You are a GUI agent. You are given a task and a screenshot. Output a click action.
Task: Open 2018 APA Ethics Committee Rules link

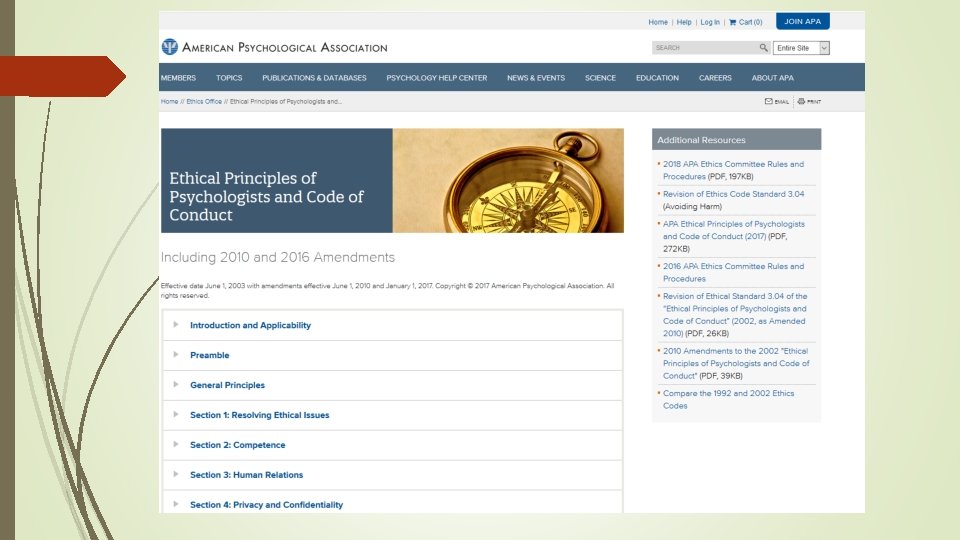[733, 170]
